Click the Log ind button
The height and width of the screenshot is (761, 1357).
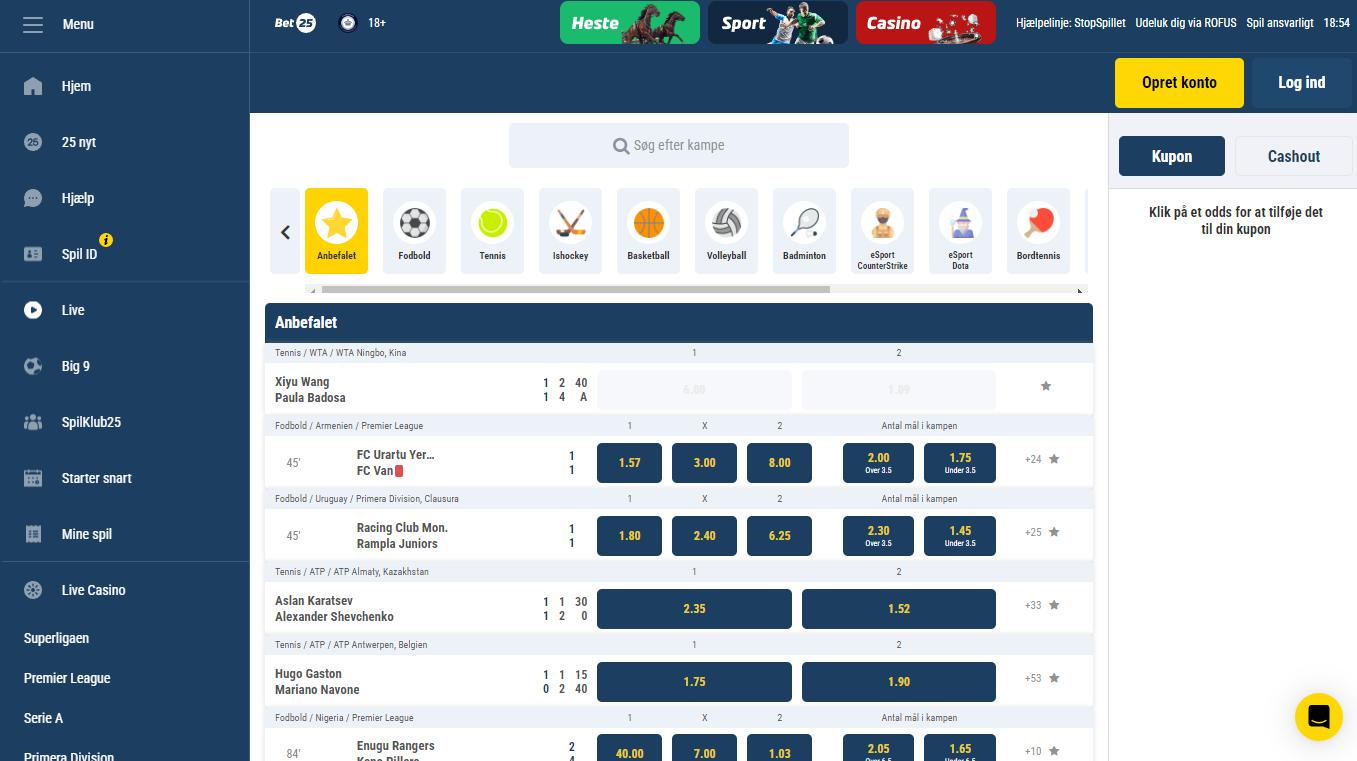coord(1301,83)
